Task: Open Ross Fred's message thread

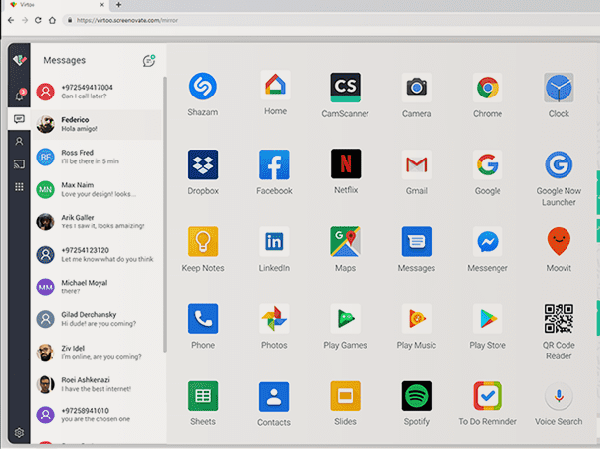Action: [x=95, y=156]
